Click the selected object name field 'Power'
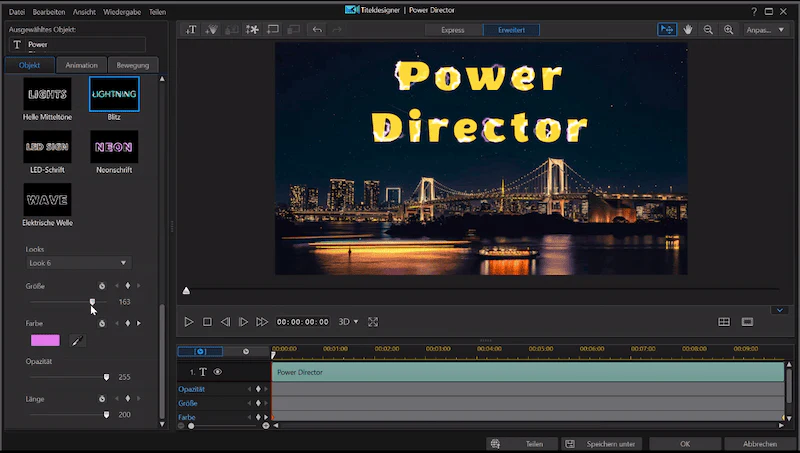Viewport: 800px width, 453px height. tap(77, 44)
